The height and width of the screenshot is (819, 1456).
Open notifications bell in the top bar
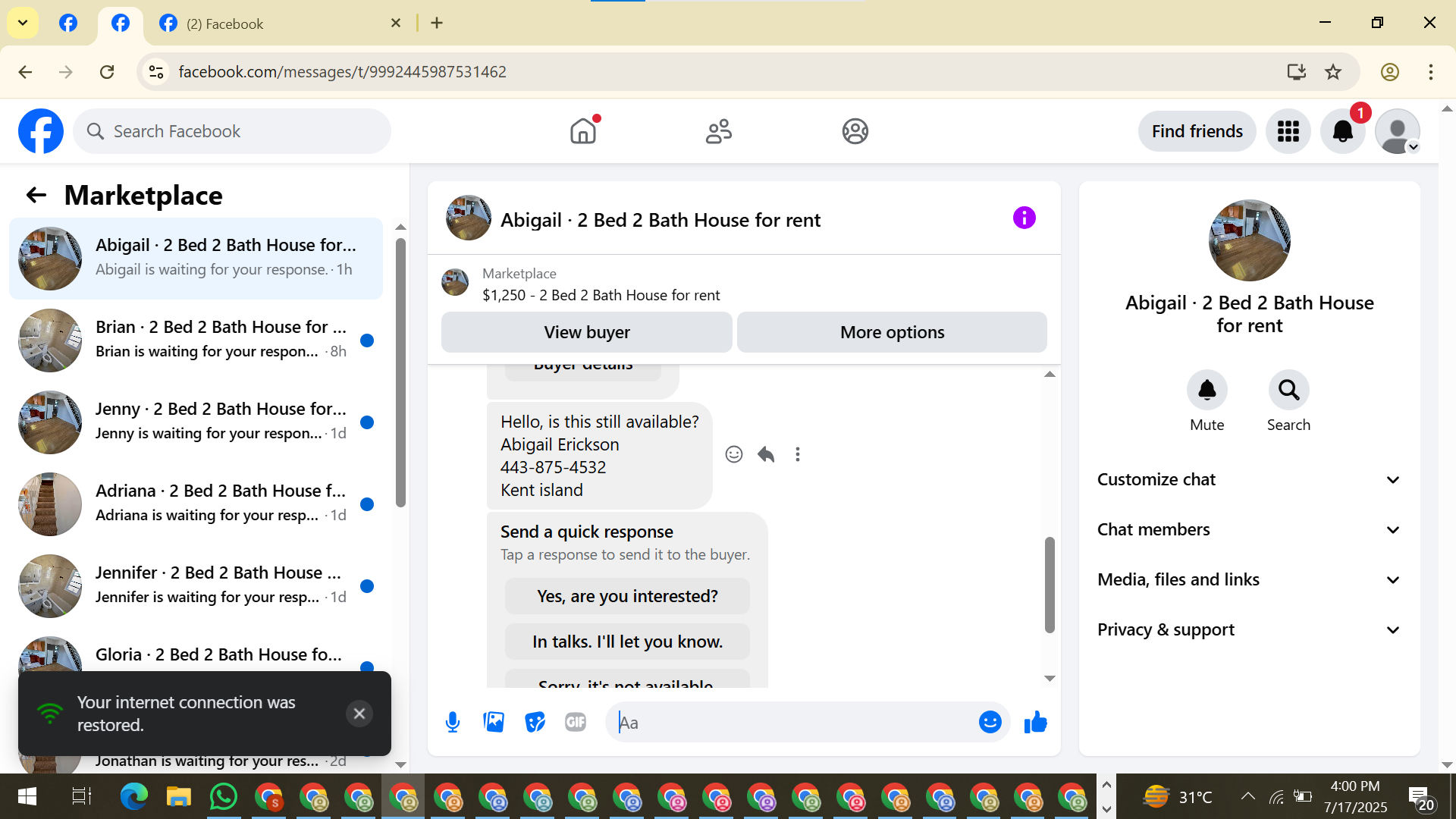point(1342,131)
